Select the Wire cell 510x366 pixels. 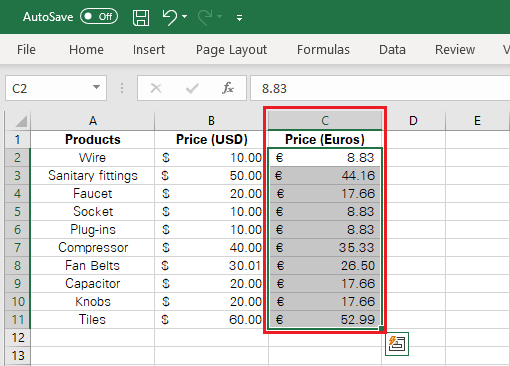coord(93,157)
